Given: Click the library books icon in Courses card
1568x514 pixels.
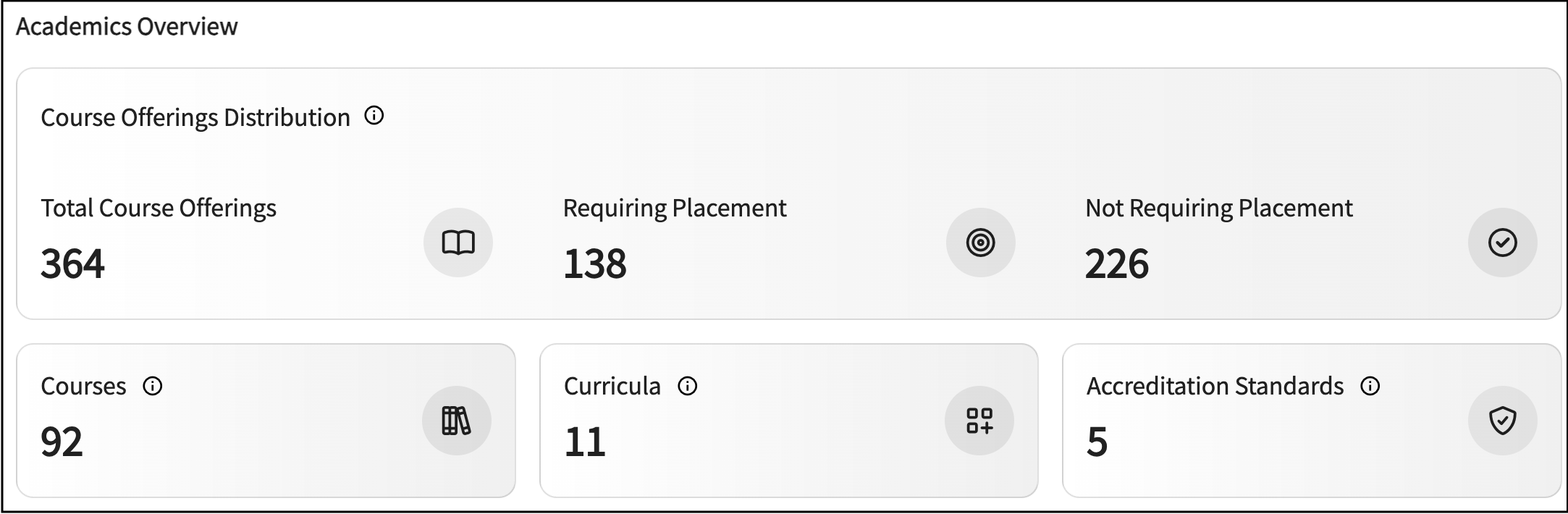Looking at the screenshot, I should (x=457, y=421).
